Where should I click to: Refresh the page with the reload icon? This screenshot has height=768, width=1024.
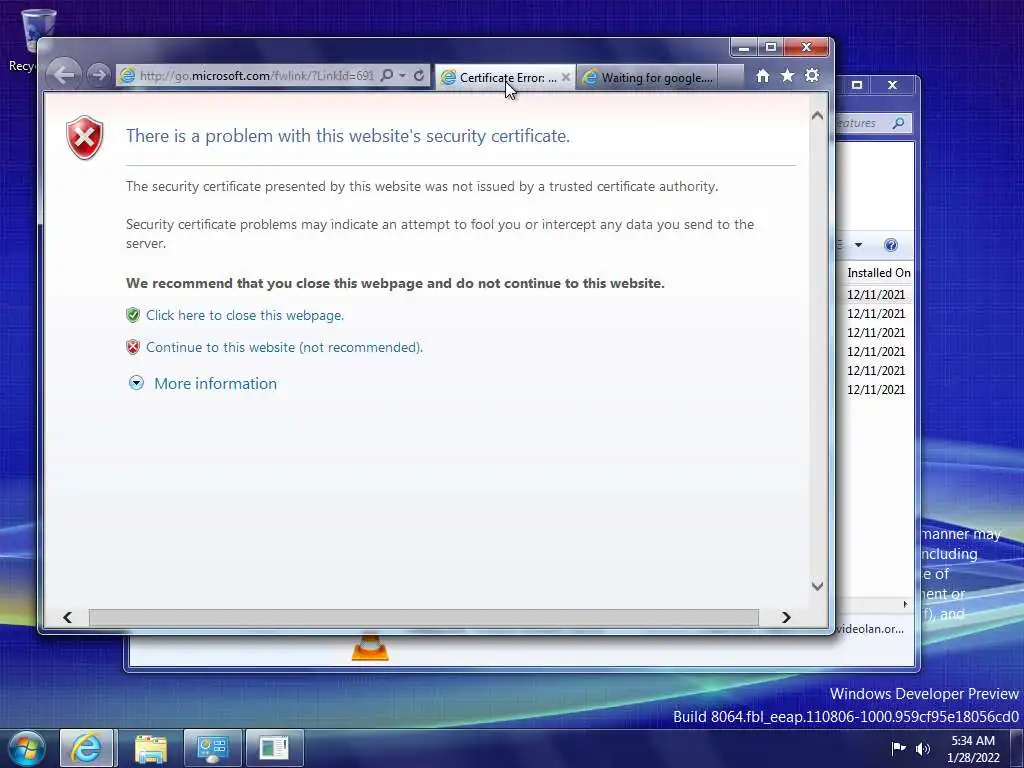[x=419, y=76]
